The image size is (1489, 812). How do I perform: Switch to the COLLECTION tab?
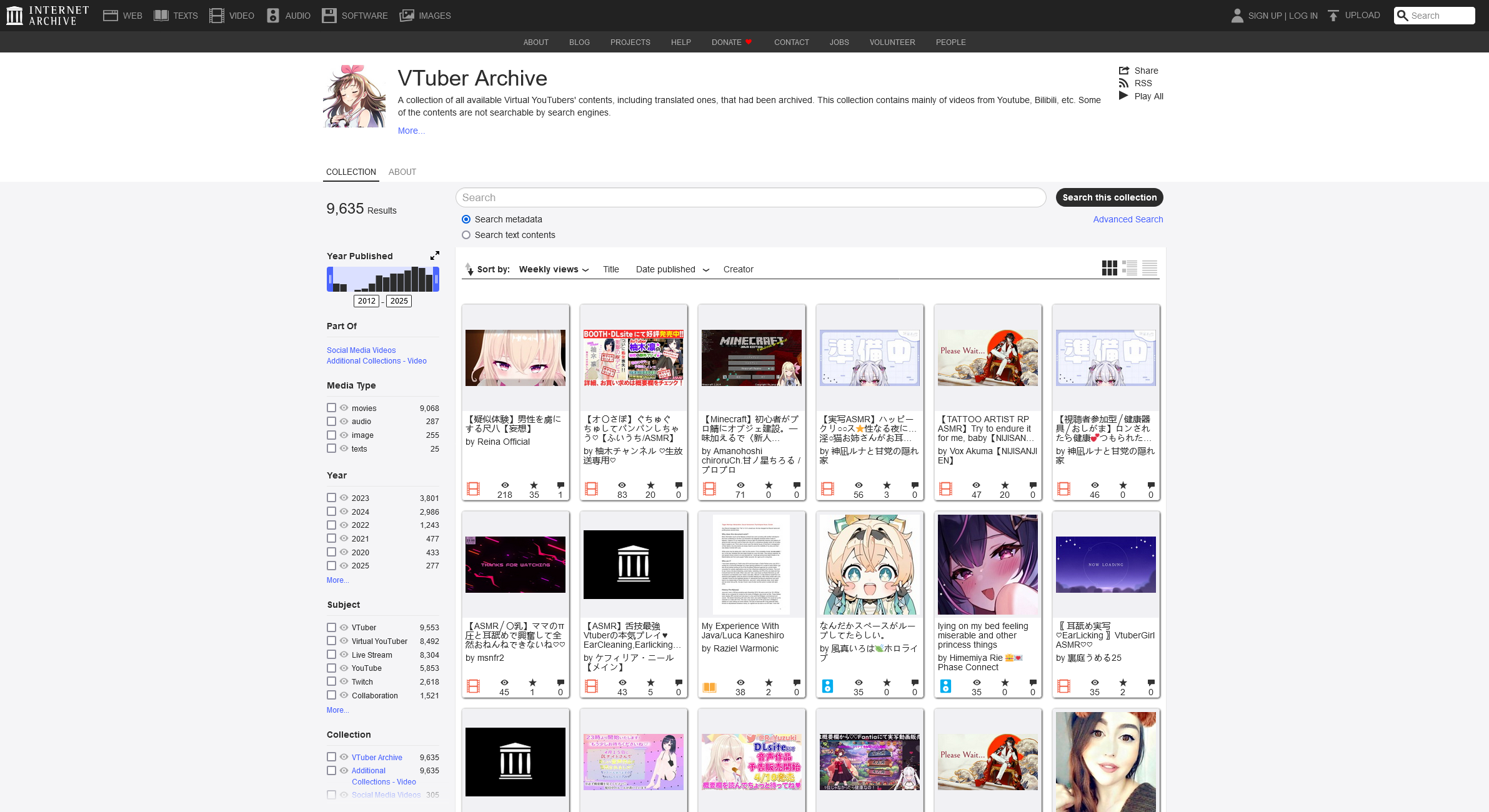(x=351, y=172)
